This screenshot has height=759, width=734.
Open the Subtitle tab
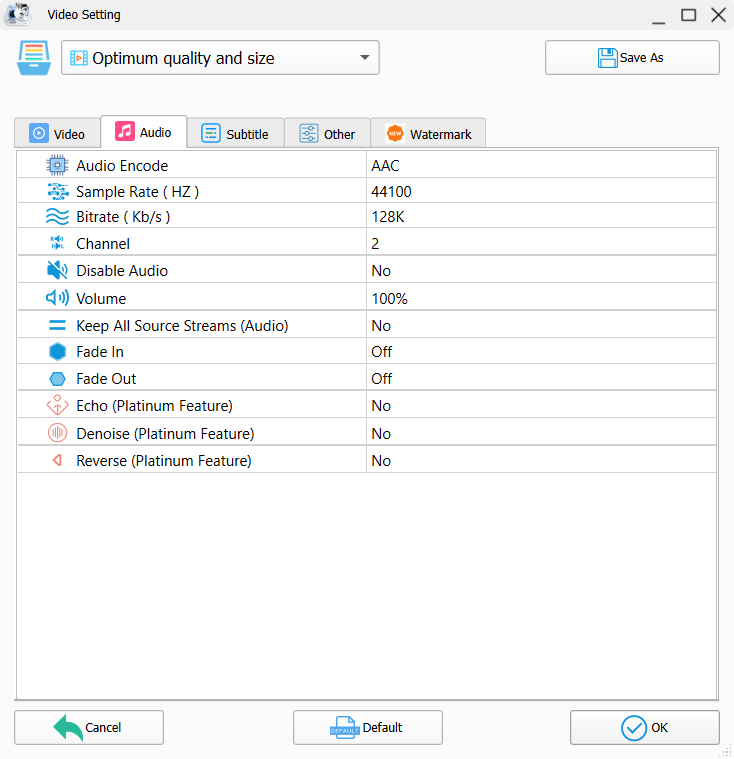(x=235, y=134)
